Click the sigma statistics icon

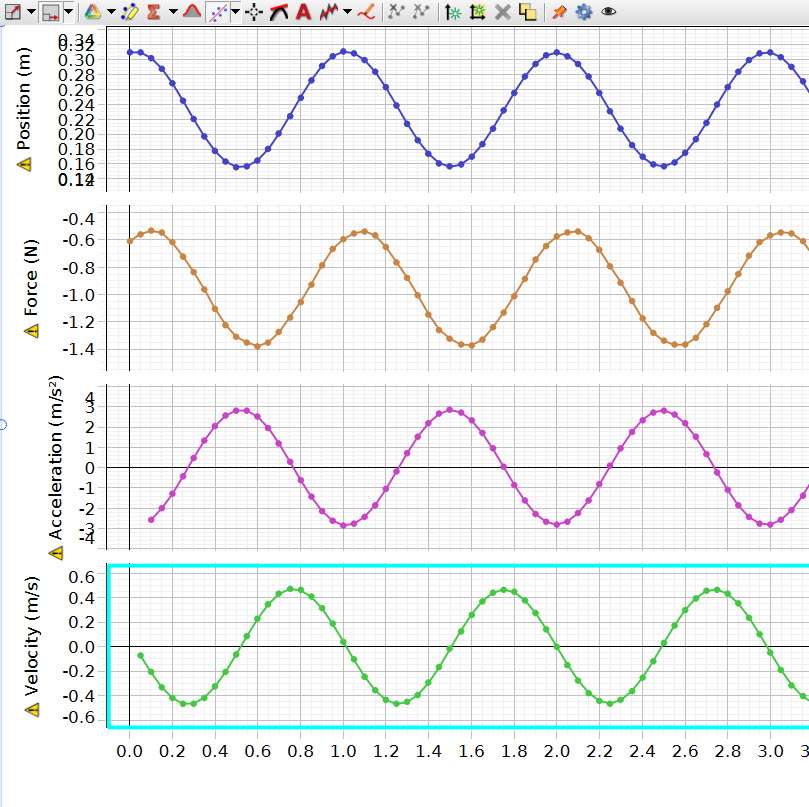154,12
